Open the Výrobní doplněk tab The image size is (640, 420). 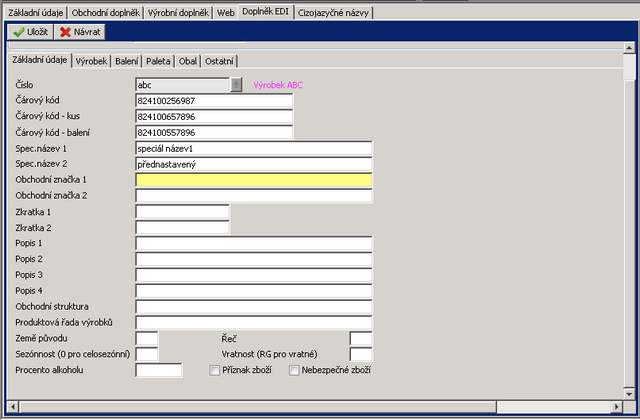(x=178, y=11)
